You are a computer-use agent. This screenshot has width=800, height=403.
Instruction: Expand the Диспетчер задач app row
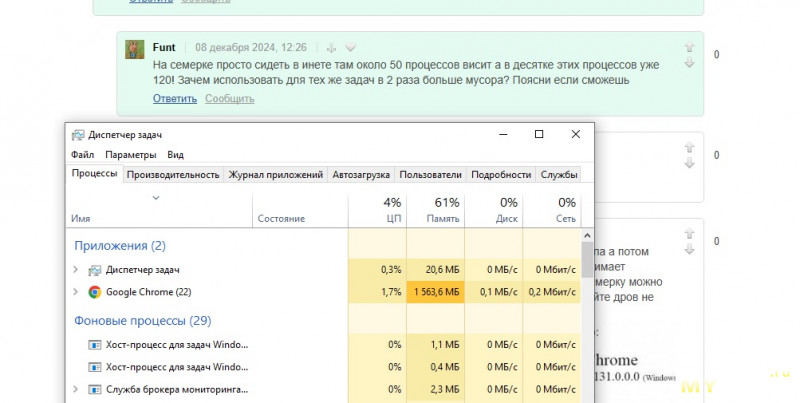pyautogui.click(x=76, y=269)
